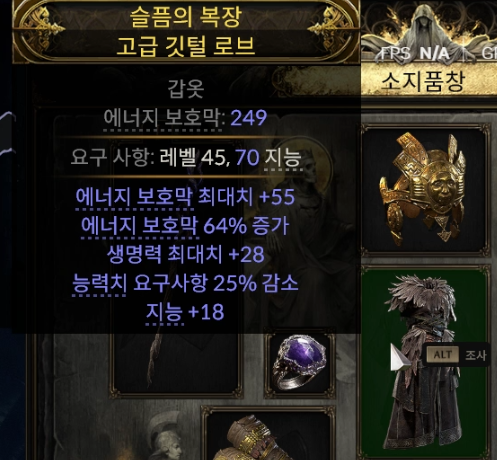Select the golden helmet in the helmet slot
Viewport: 497px width, 460px height.
[424, 189]
